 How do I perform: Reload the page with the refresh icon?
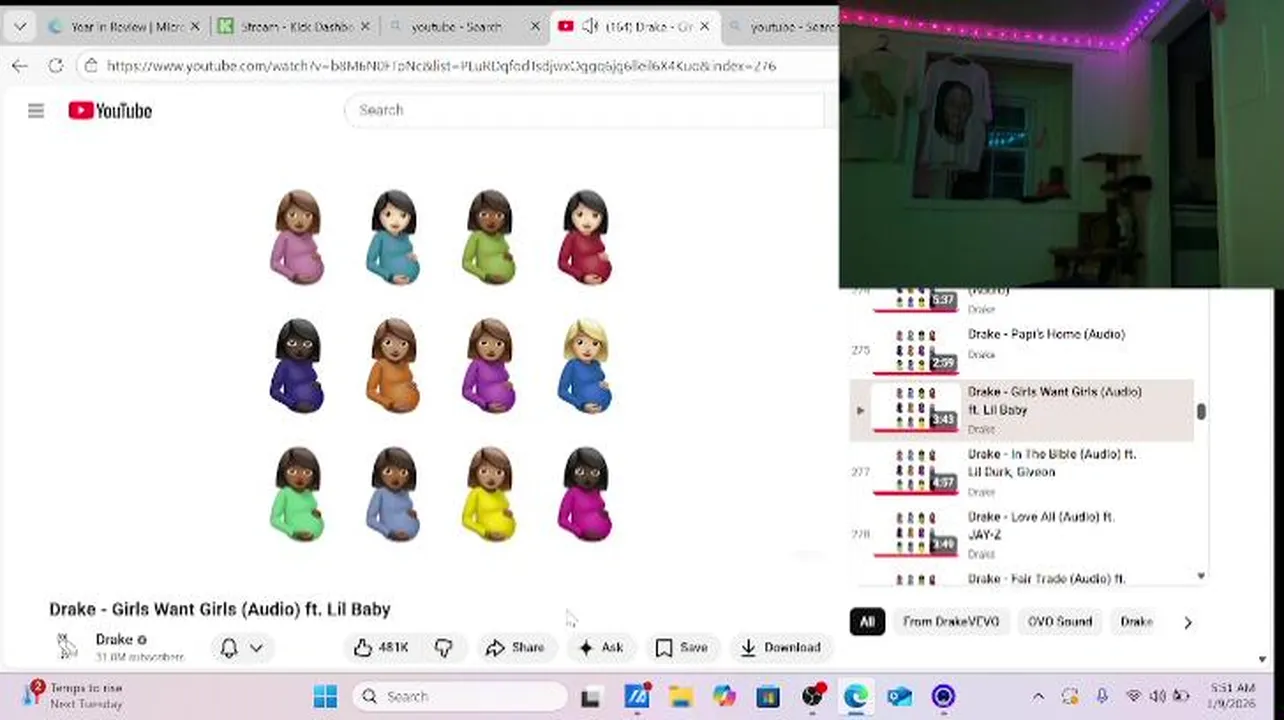56,66
